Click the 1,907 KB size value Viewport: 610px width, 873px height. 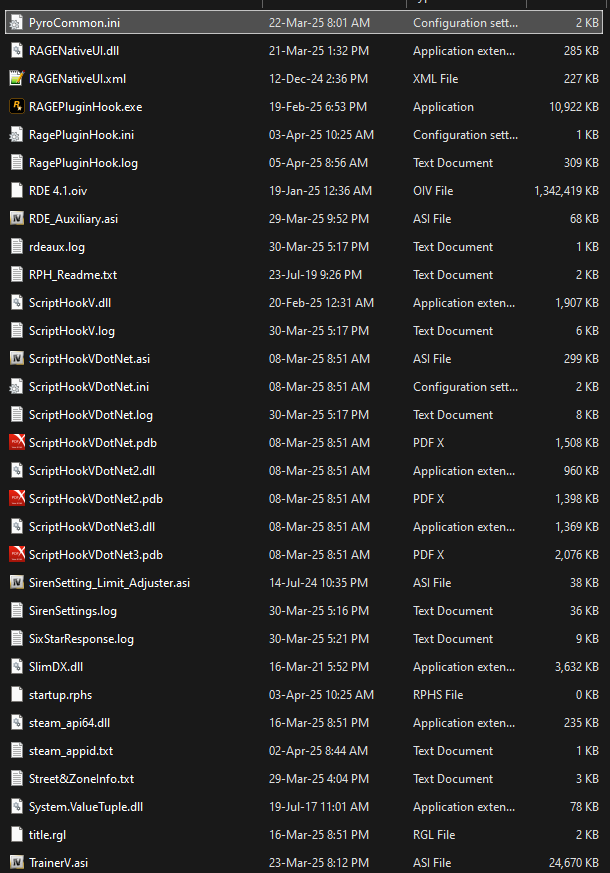tap(577, 303)
